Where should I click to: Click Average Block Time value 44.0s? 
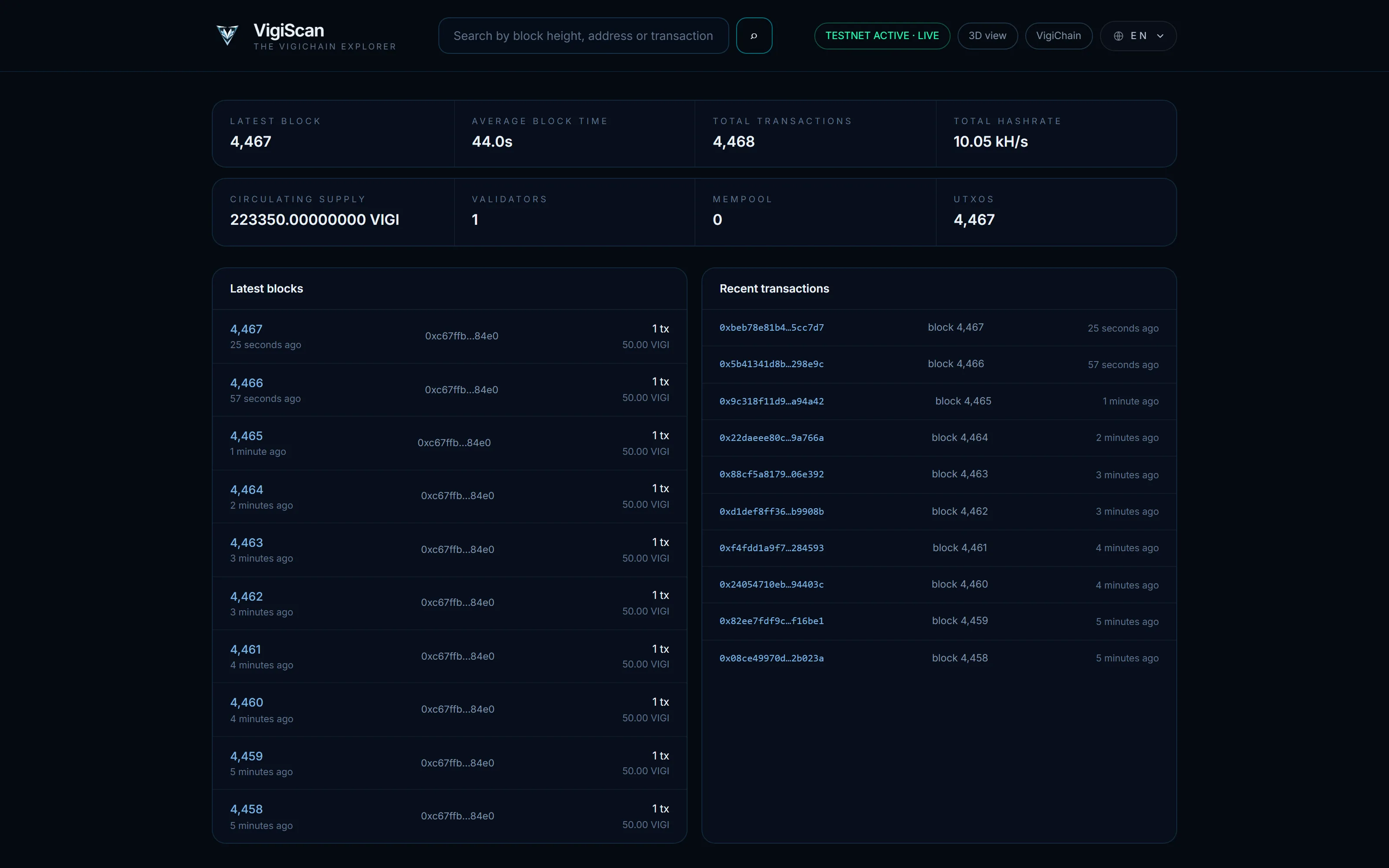tap(492, 142)
